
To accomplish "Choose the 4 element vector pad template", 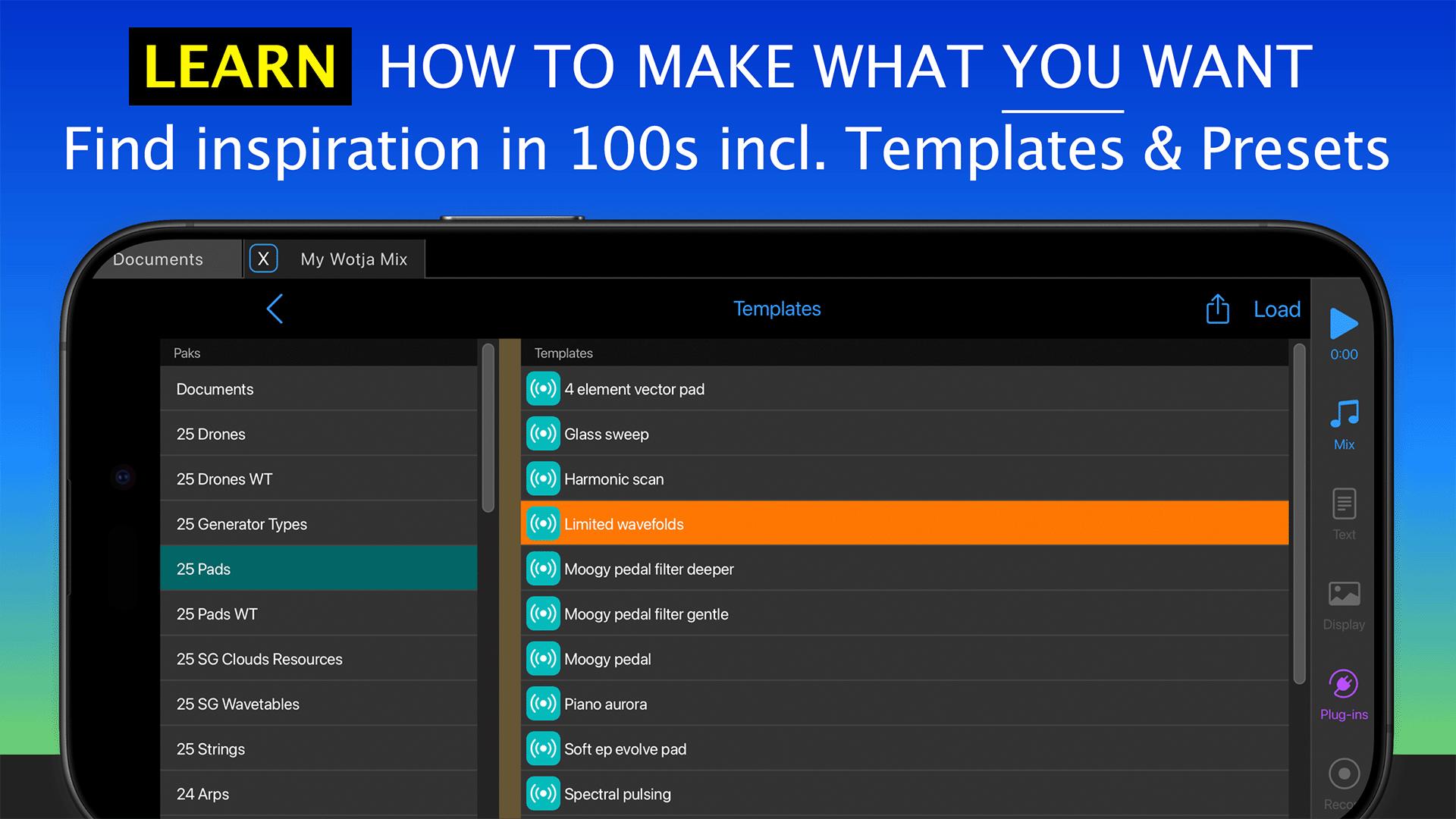I will (x=905, y=389).
